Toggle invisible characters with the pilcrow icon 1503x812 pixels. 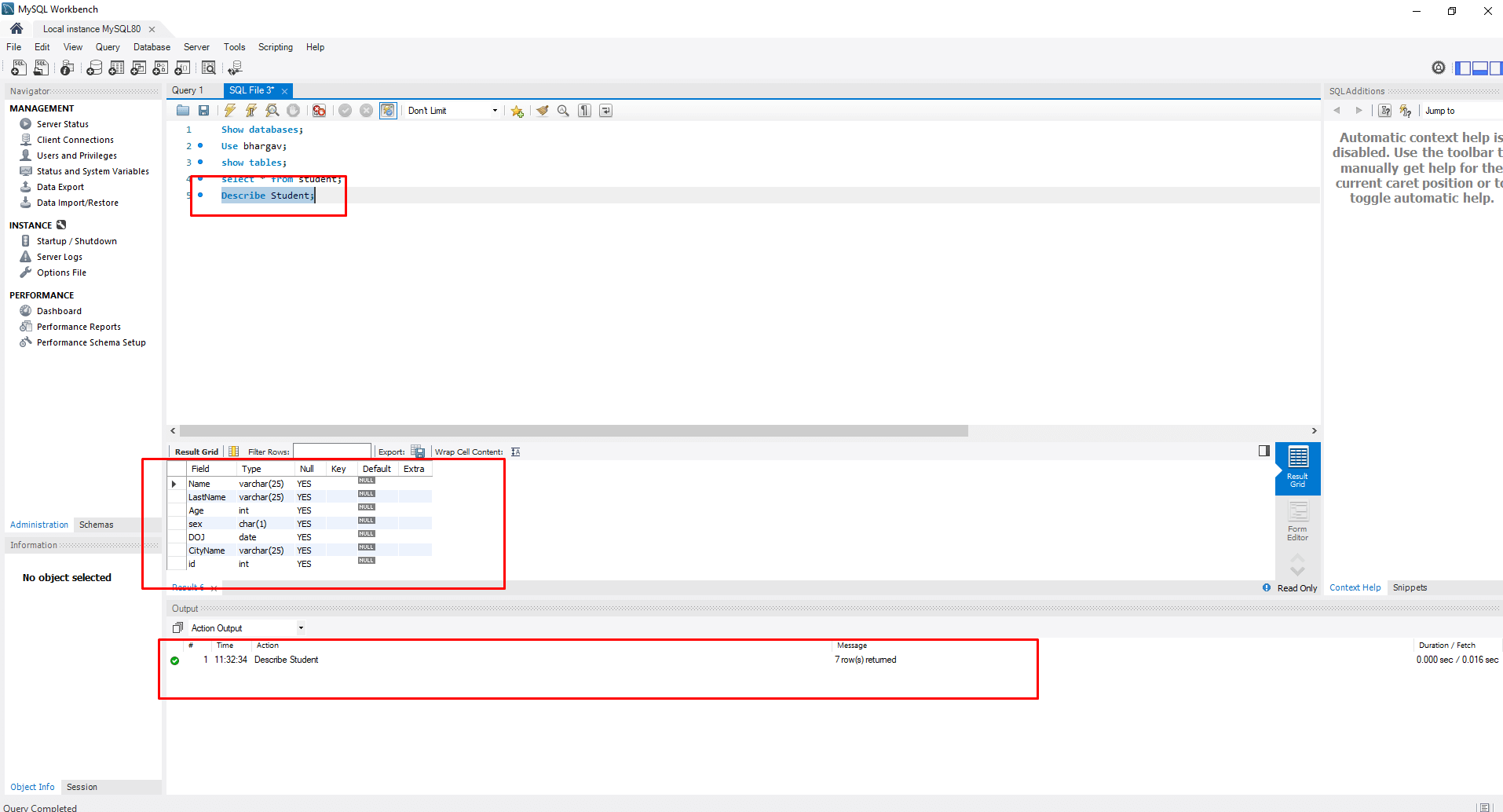click(x=584, y=110)
